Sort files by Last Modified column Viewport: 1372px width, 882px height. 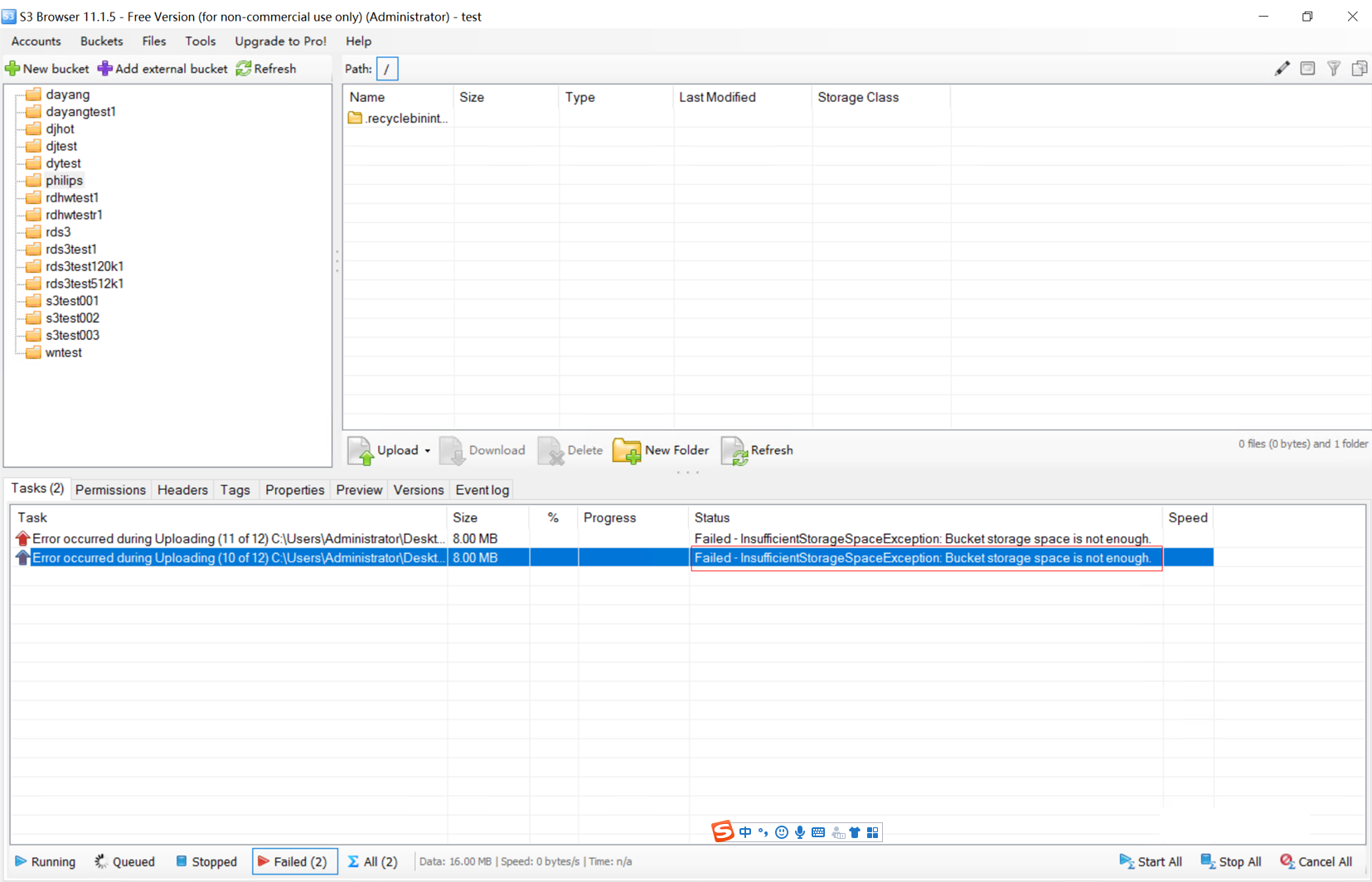(743, 98)
